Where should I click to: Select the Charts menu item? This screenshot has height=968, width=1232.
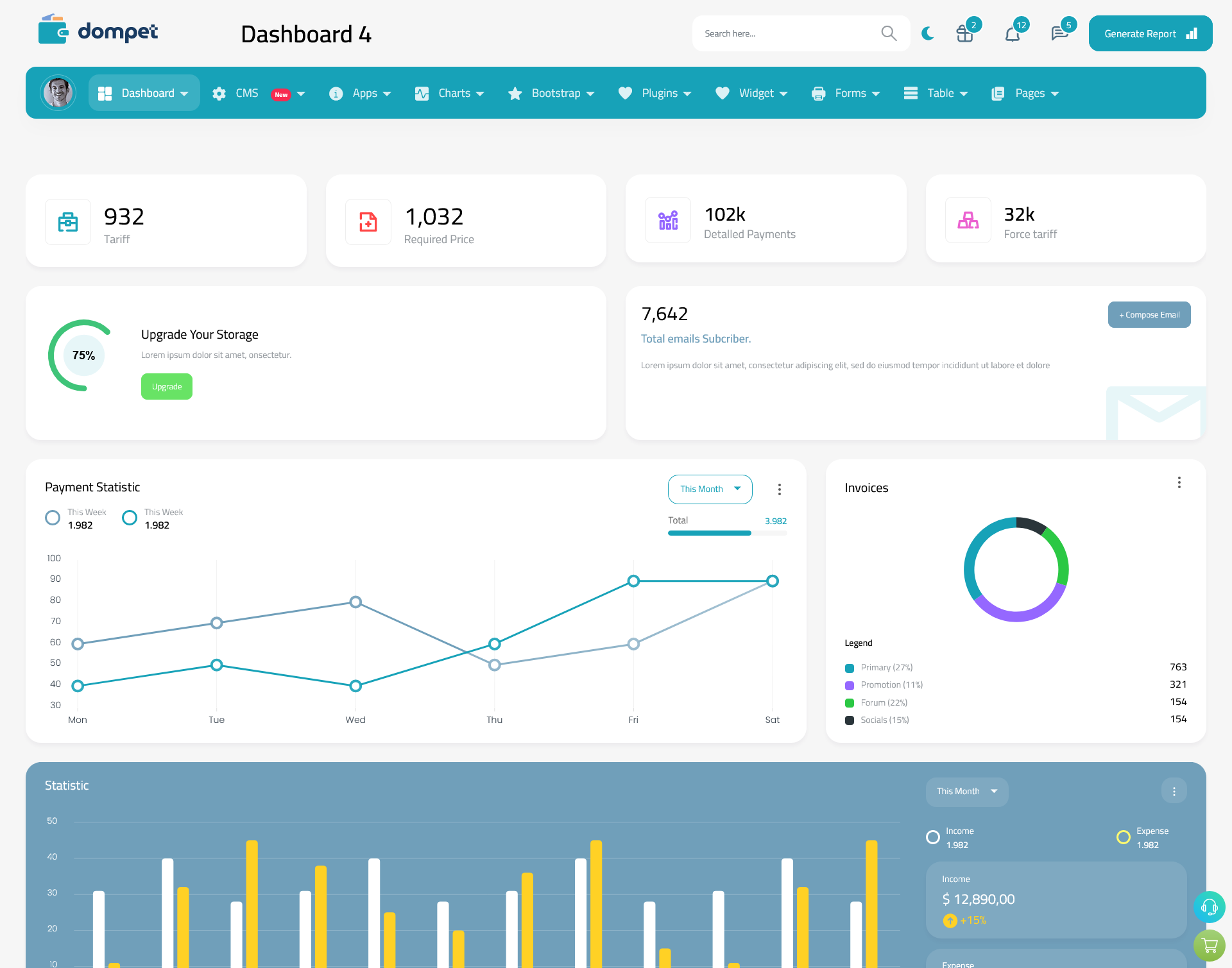click(452, 93)
